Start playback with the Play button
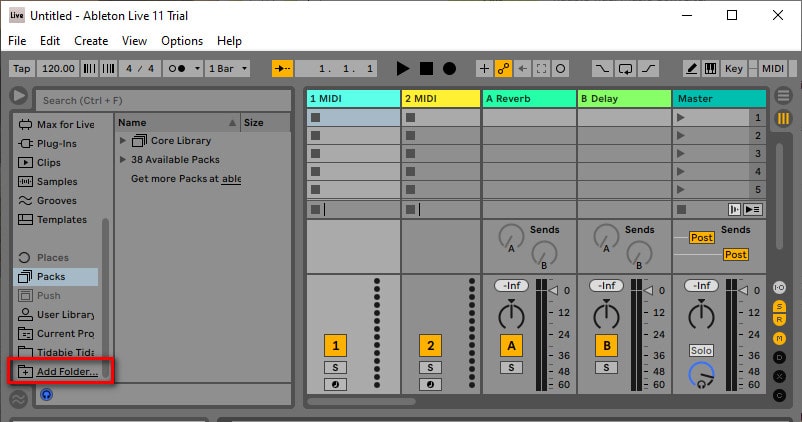Image resolution: width=802 pixels, height=422 pixels. click(x=403, y=69)
